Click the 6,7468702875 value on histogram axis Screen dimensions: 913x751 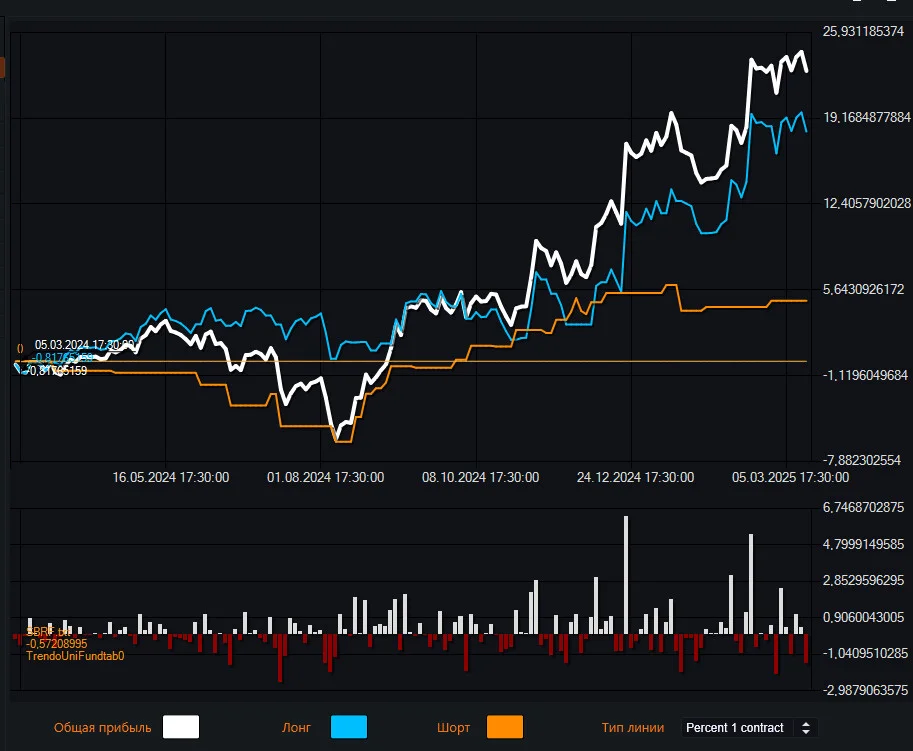coord(863,507)
